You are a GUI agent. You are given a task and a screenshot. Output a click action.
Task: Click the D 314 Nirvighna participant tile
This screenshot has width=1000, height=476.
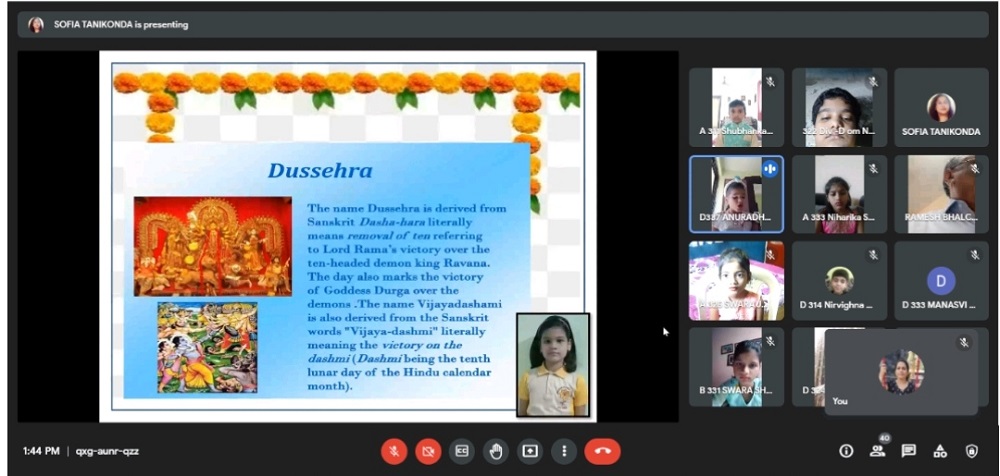click(839, 280)
